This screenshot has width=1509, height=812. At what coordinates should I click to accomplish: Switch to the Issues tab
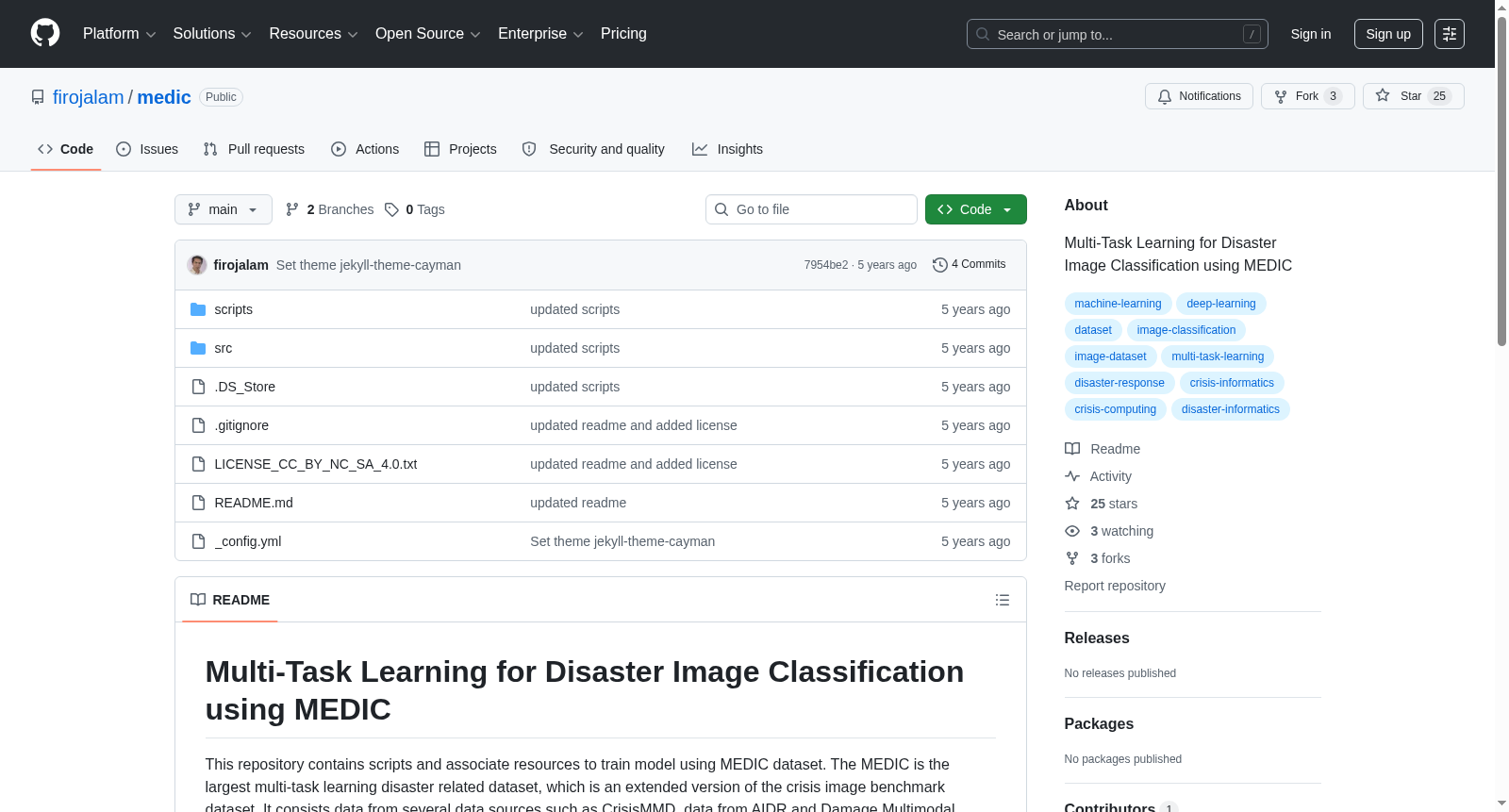pyautogui.click(x=147, y=149)
